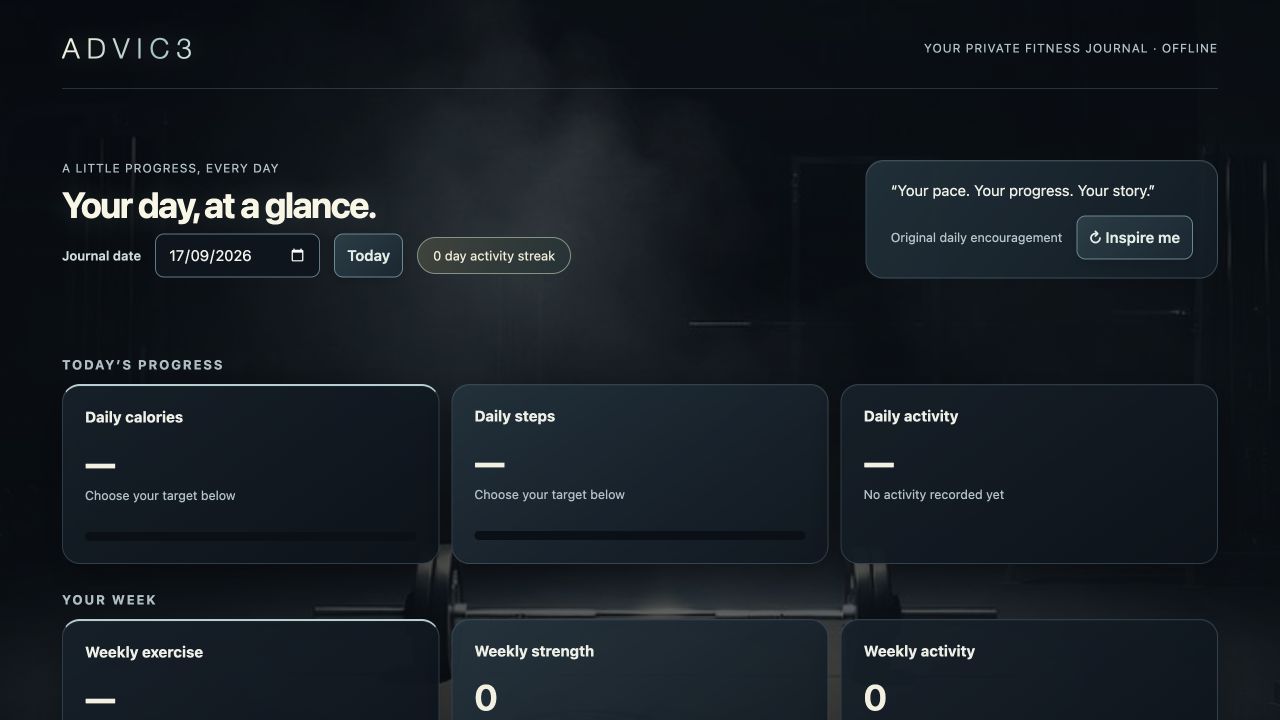
Task: Focus the Journal date input field
Action: click(x=237, y=255)
